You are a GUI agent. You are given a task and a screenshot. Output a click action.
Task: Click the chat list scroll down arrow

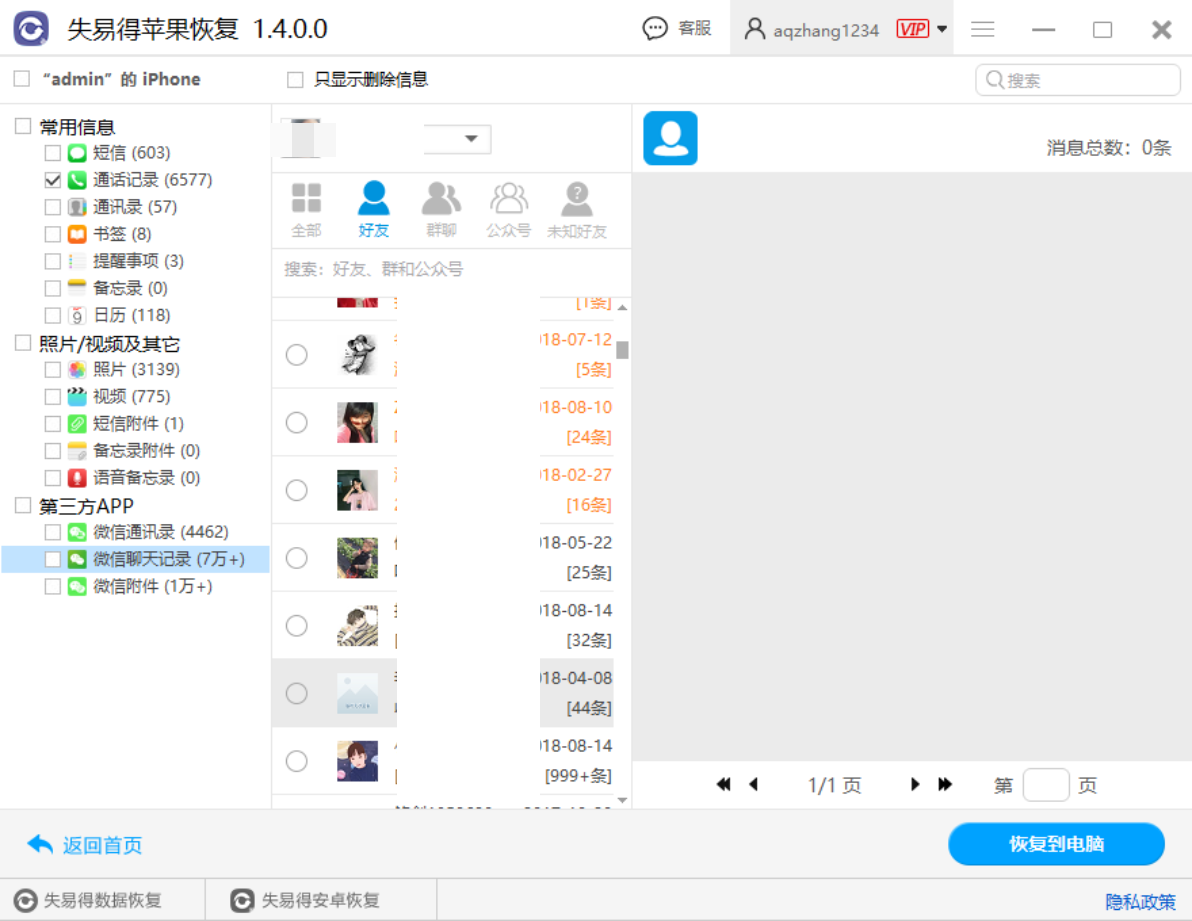coord(623,799)
